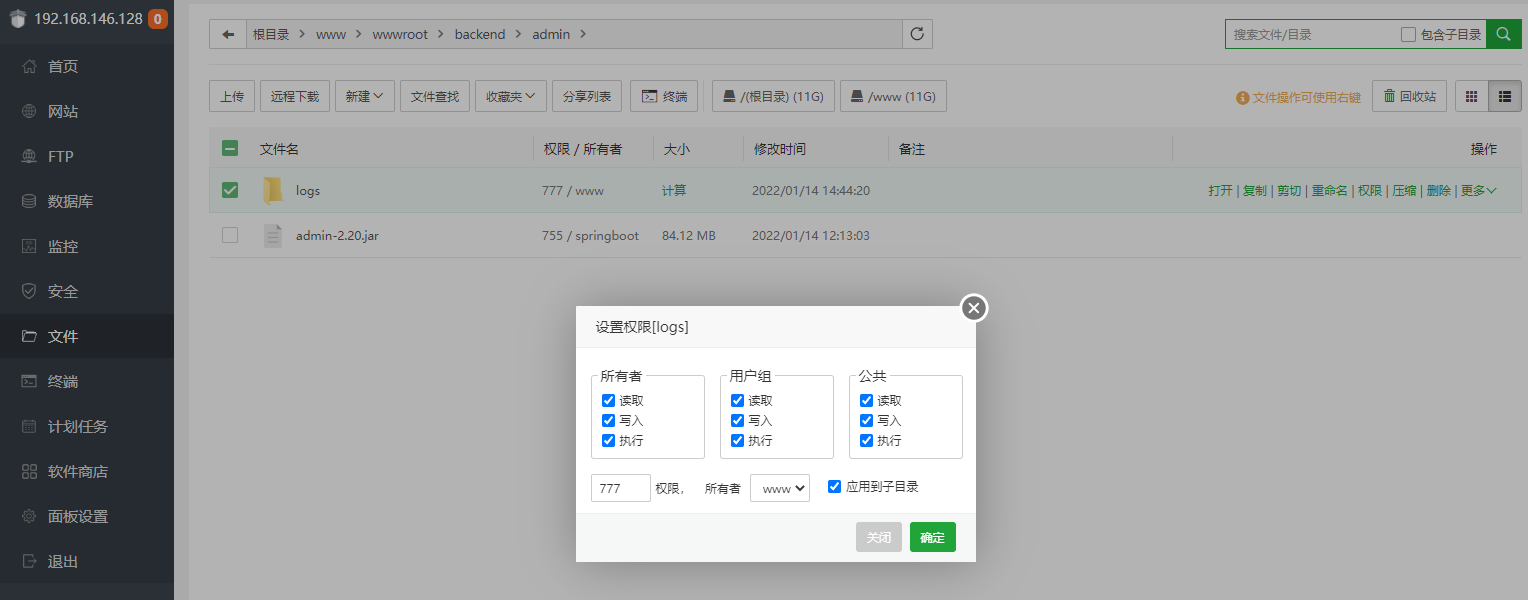Open Database (数据库) in sidebar
The height and width of the screenshot is (600, 1528).
tap(70, 201)
